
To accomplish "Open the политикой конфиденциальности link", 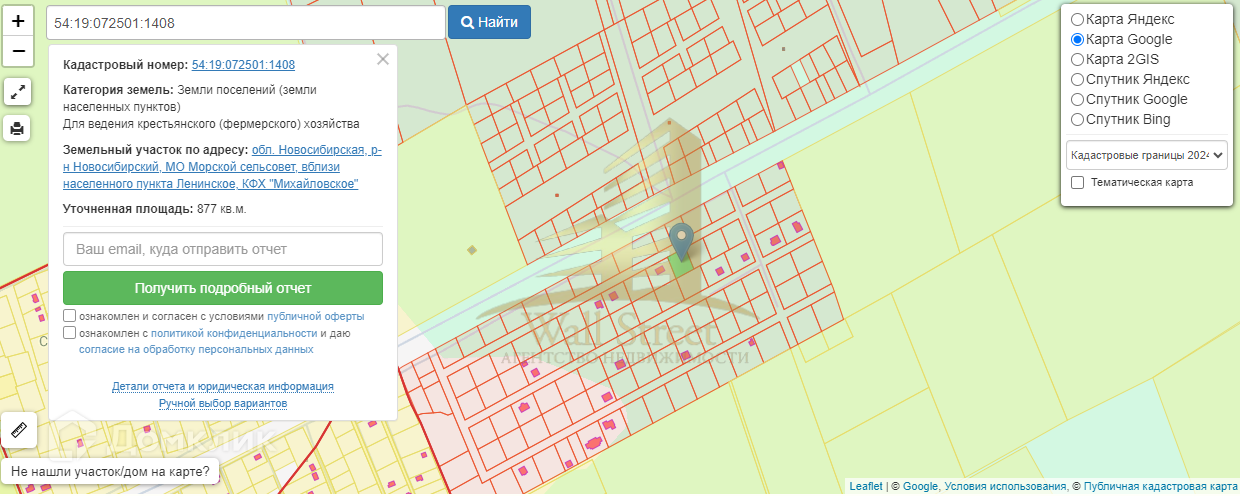I will [234, 333].
